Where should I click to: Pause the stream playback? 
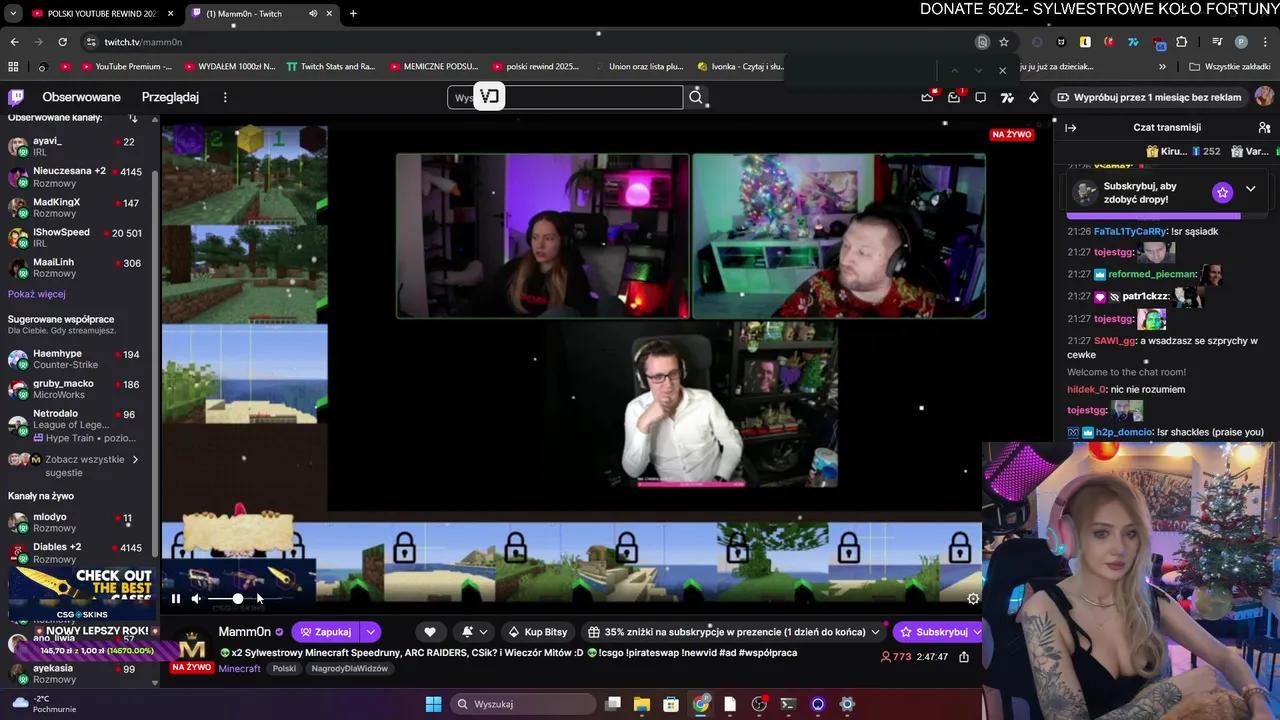(175, 599)
